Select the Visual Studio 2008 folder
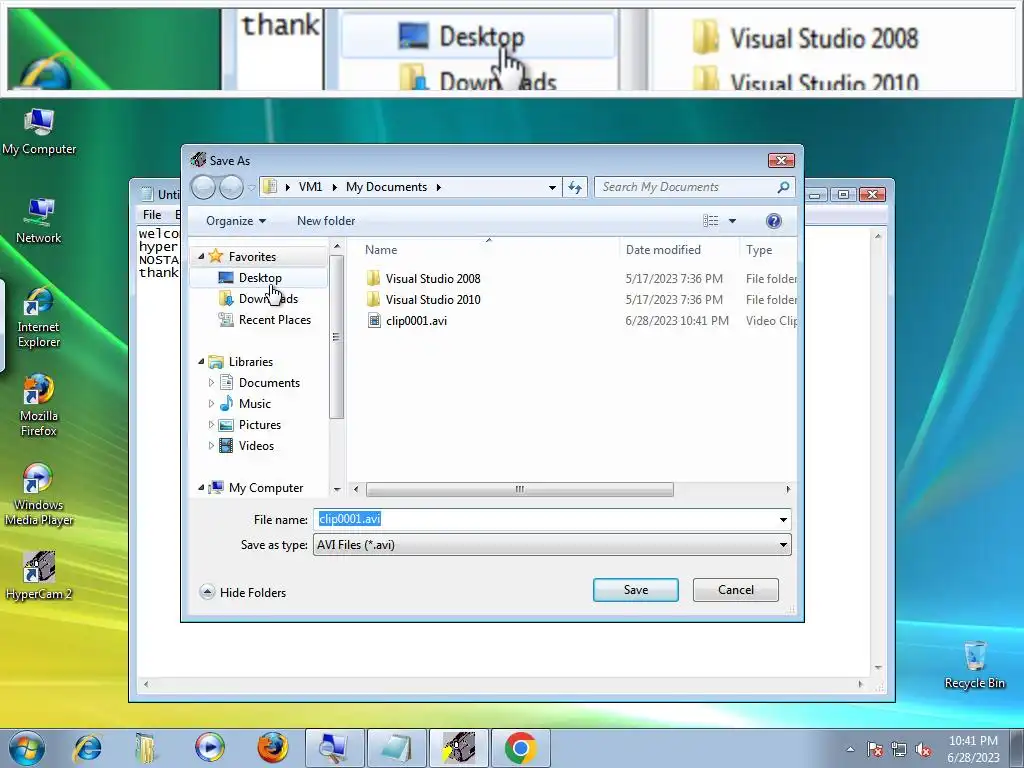Image resolution: width=1024 pixels, height=768 pixels. [432, 279]
